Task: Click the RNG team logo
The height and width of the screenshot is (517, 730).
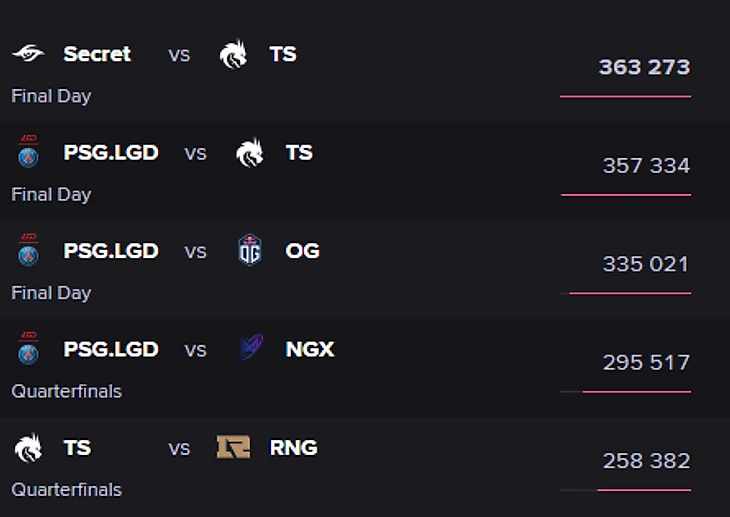Action: click(233, 447)
